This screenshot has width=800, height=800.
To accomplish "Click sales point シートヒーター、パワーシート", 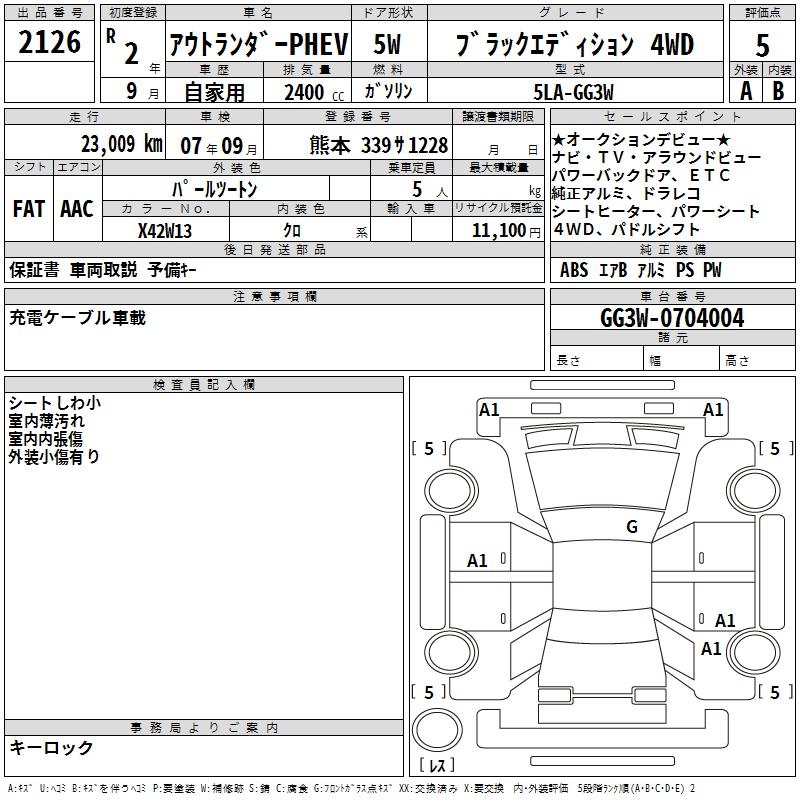I will pyautogui.click(x=656, y=211).
